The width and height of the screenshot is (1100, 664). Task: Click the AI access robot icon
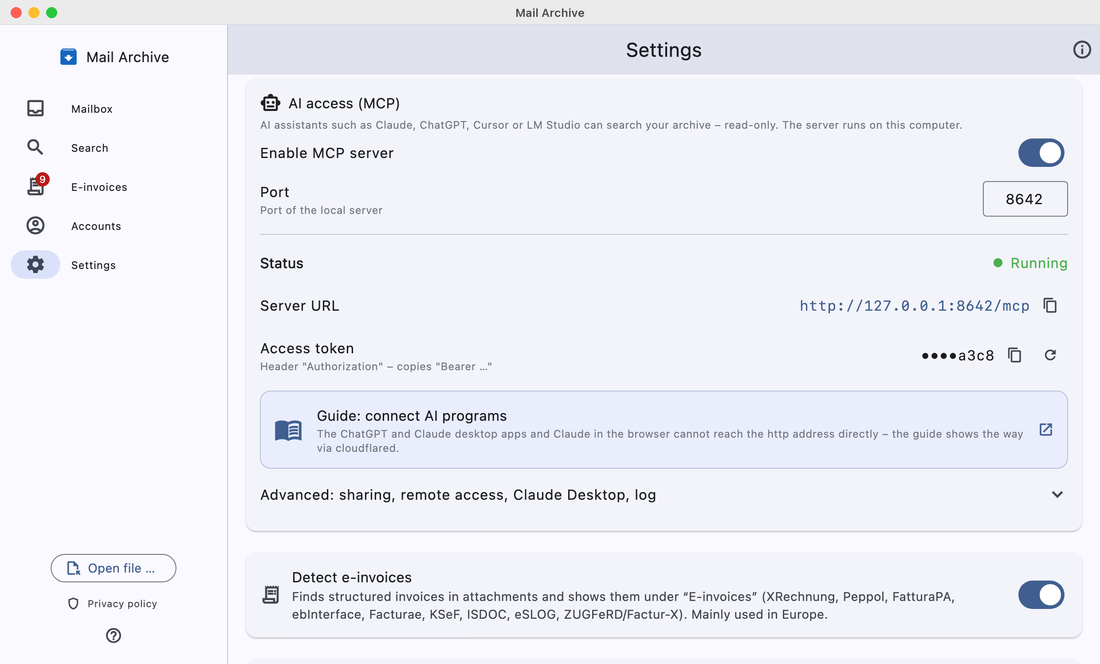[270, 103]
